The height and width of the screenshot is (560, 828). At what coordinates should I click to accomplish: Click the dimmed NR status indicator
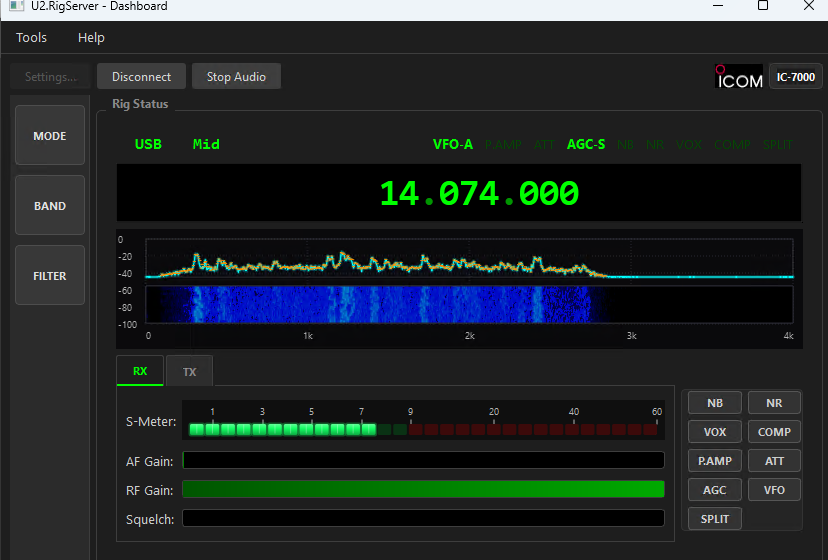655,144
